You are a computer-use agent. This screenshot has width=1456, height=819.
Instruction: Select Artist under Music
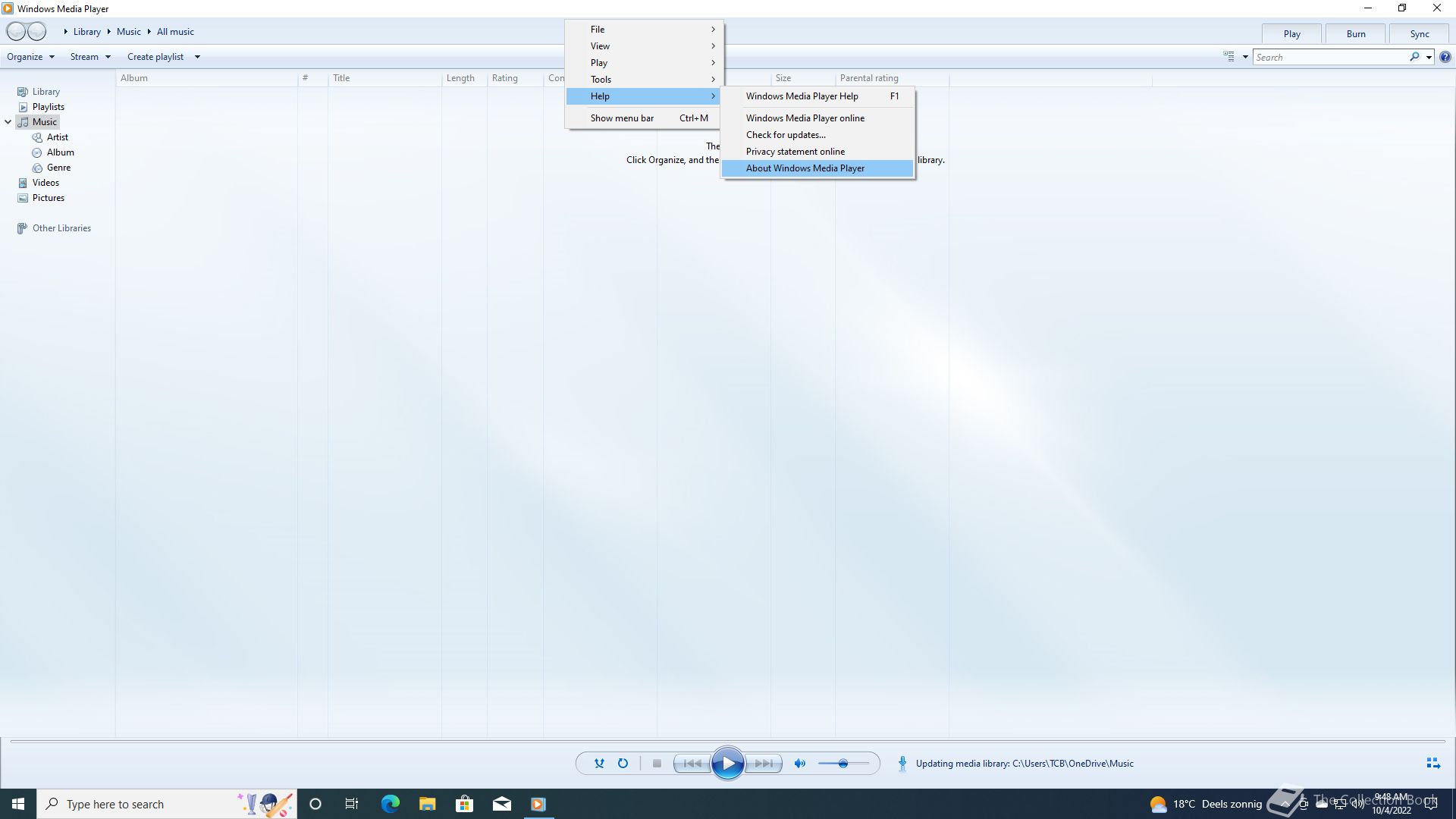click(57, 137)
